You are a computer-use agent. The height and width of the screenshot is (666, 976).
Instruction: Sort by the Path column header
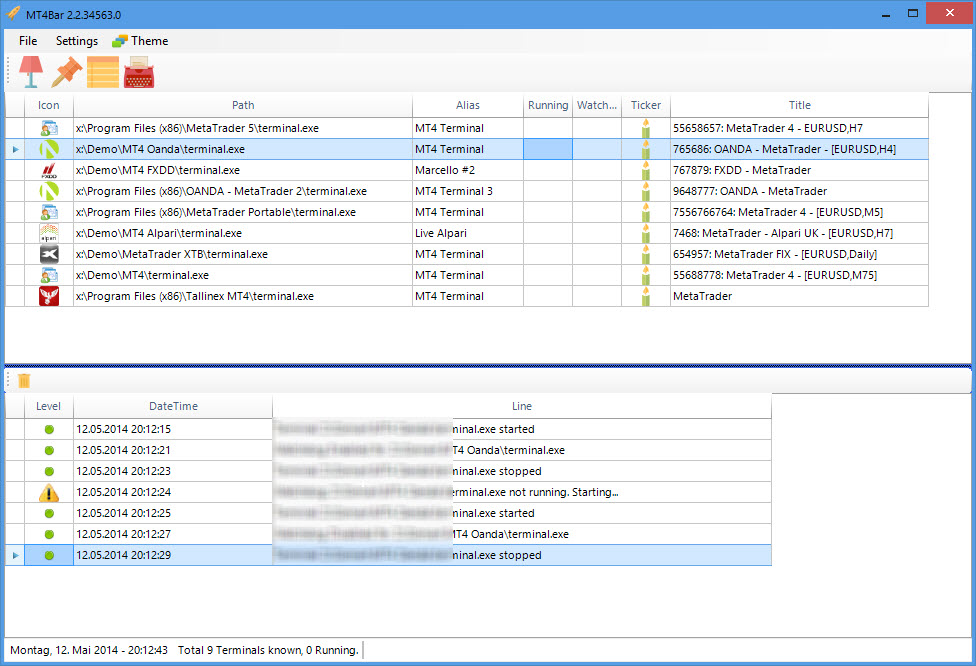pos(243,105)
